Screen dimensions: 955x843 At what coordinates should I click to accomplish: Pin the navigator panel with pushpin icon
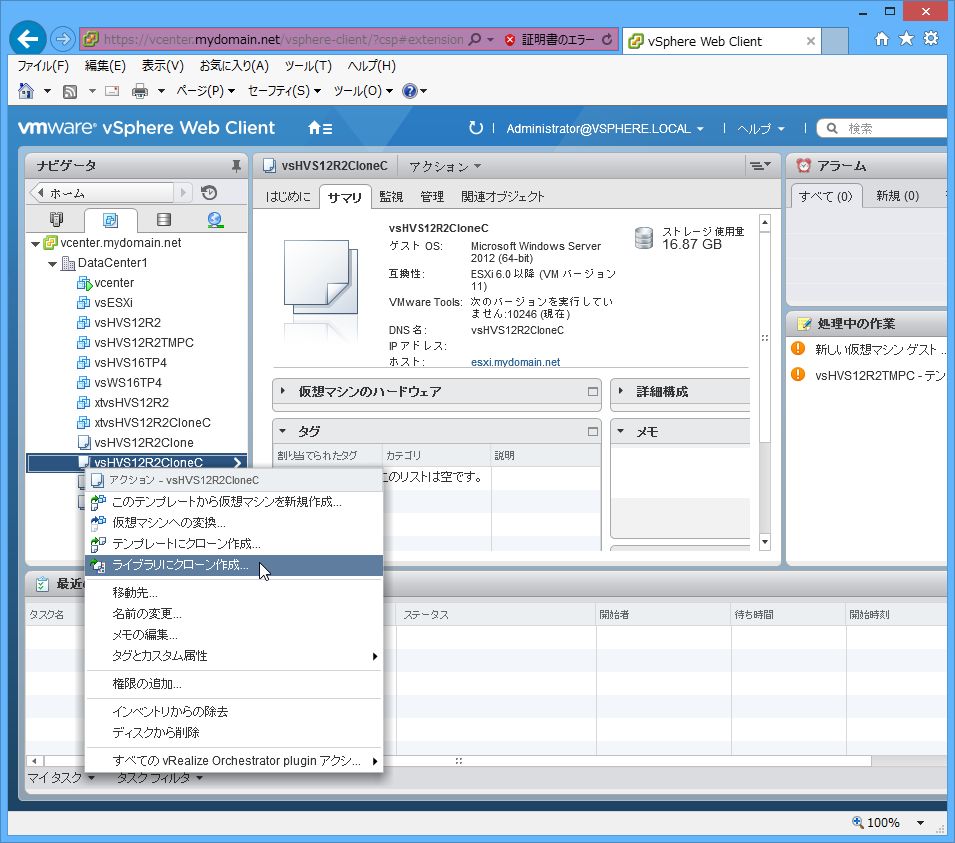(x=236, y=166)
